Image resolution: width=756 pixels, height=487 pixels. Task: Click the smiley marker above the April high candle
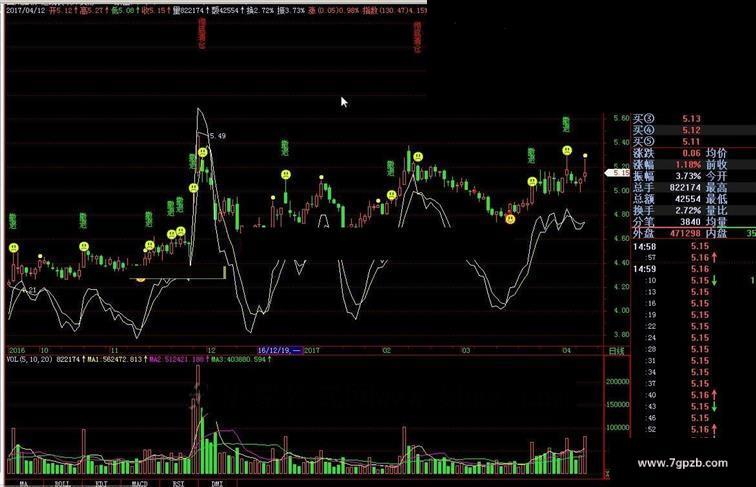pyautogui.click(x=567, y=150)
